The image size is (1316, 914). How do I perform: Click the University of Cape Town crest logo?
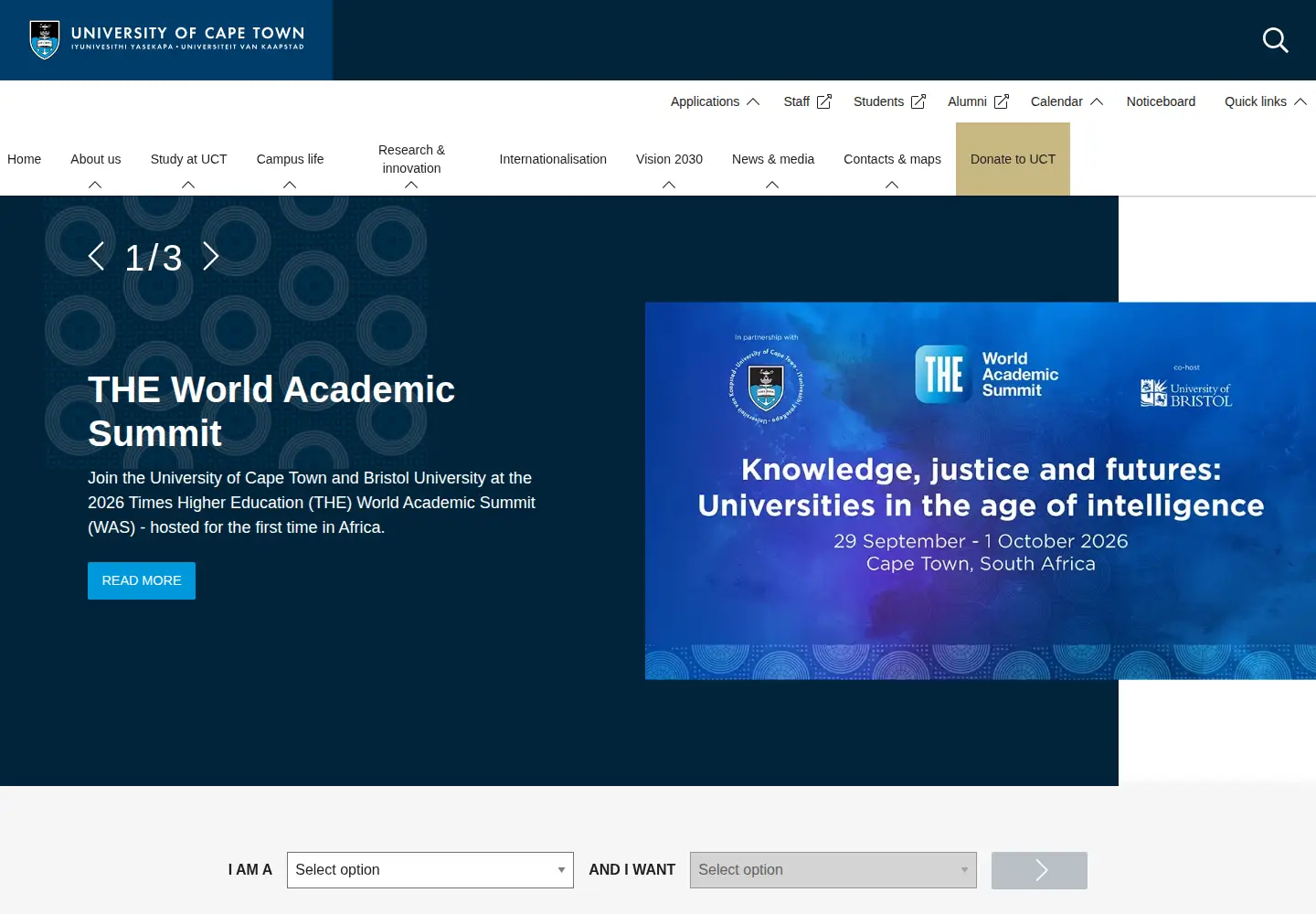45,40
